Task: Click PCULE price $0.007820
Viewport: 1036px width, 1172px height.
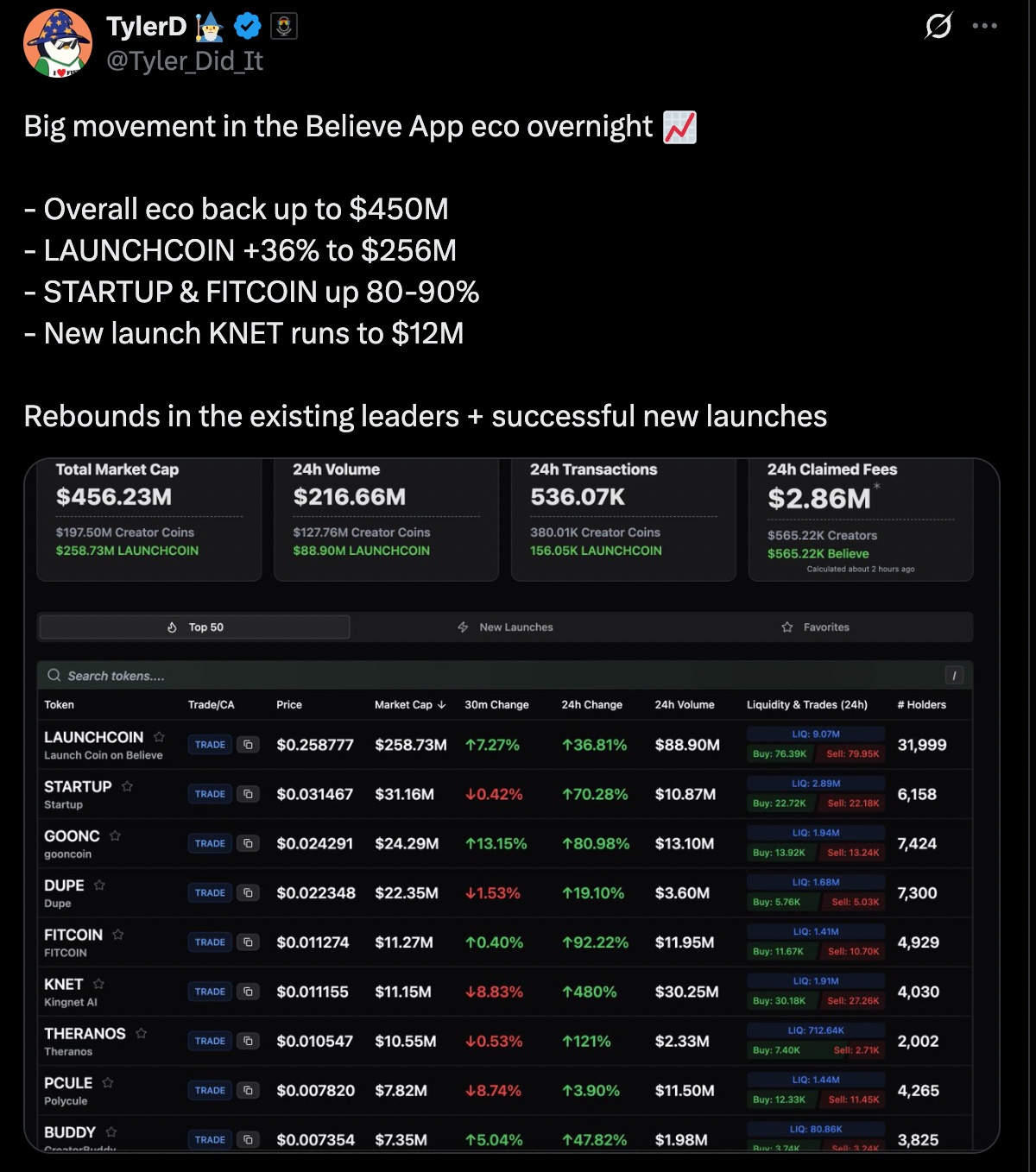Action: [315, 1091]
